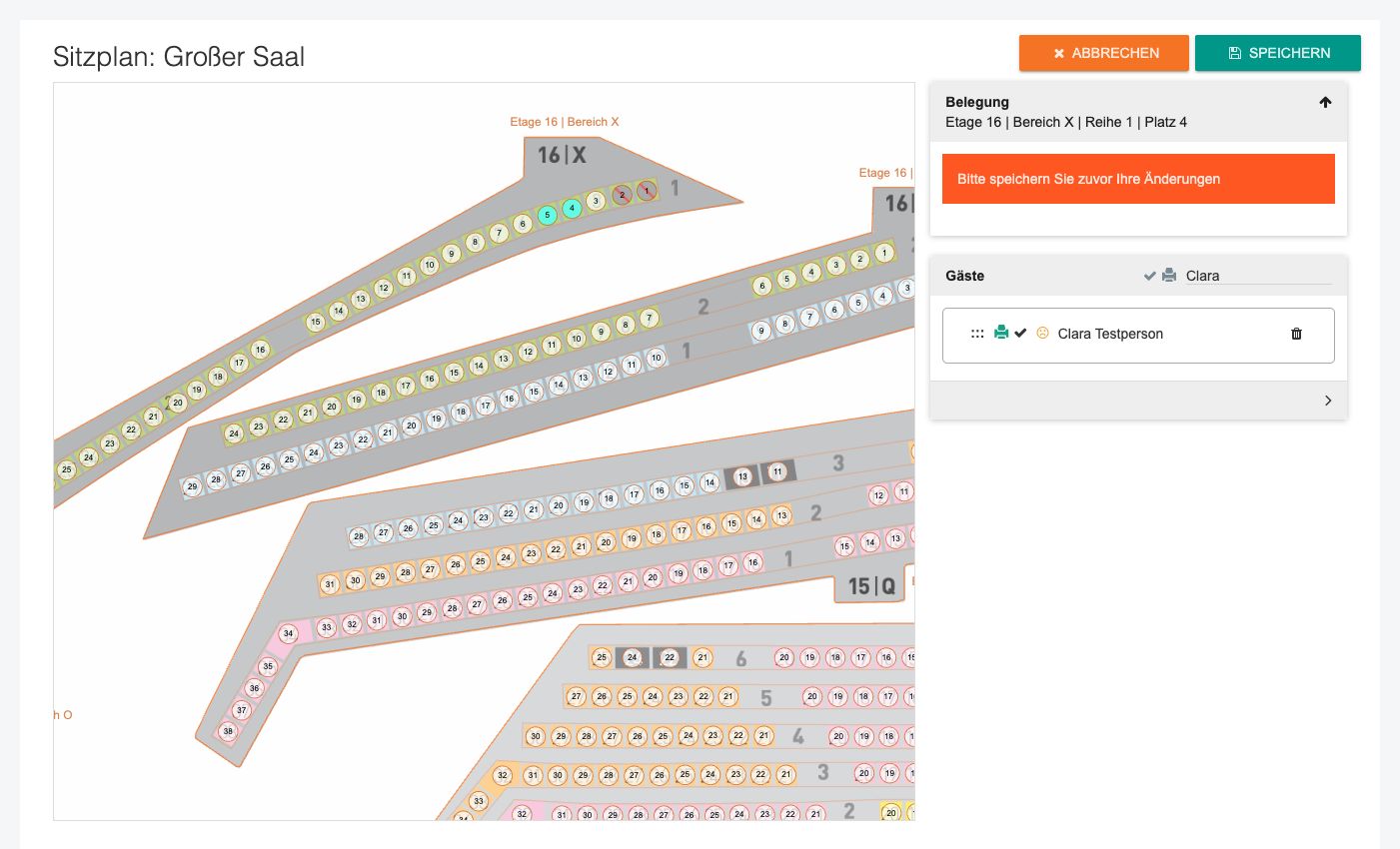The width and height of the screenshot is (1400, 849).
Task: Expand the chevron below the guest list
Action: coord(1328,401)
